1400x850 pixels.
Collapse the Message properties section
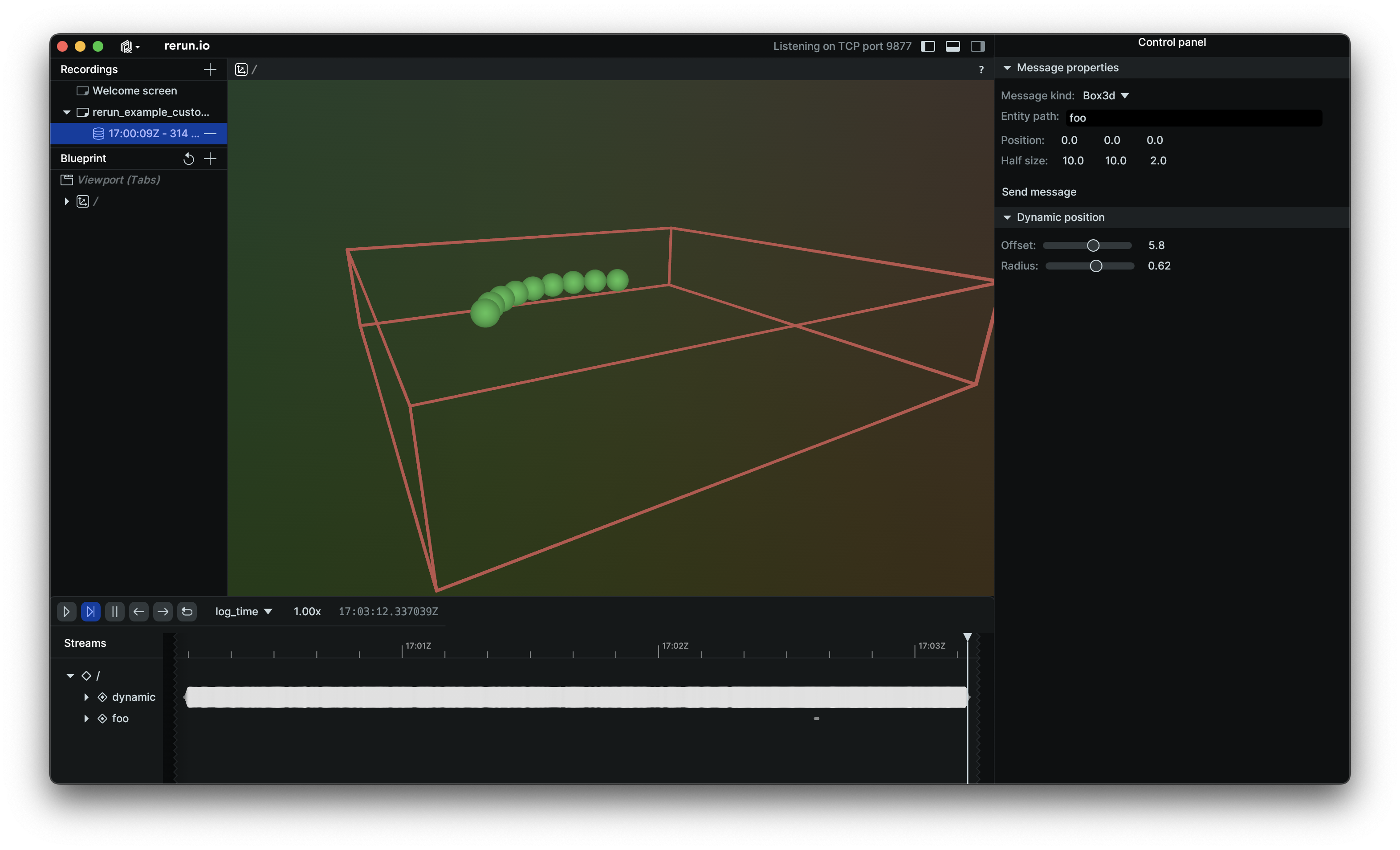1008,68
